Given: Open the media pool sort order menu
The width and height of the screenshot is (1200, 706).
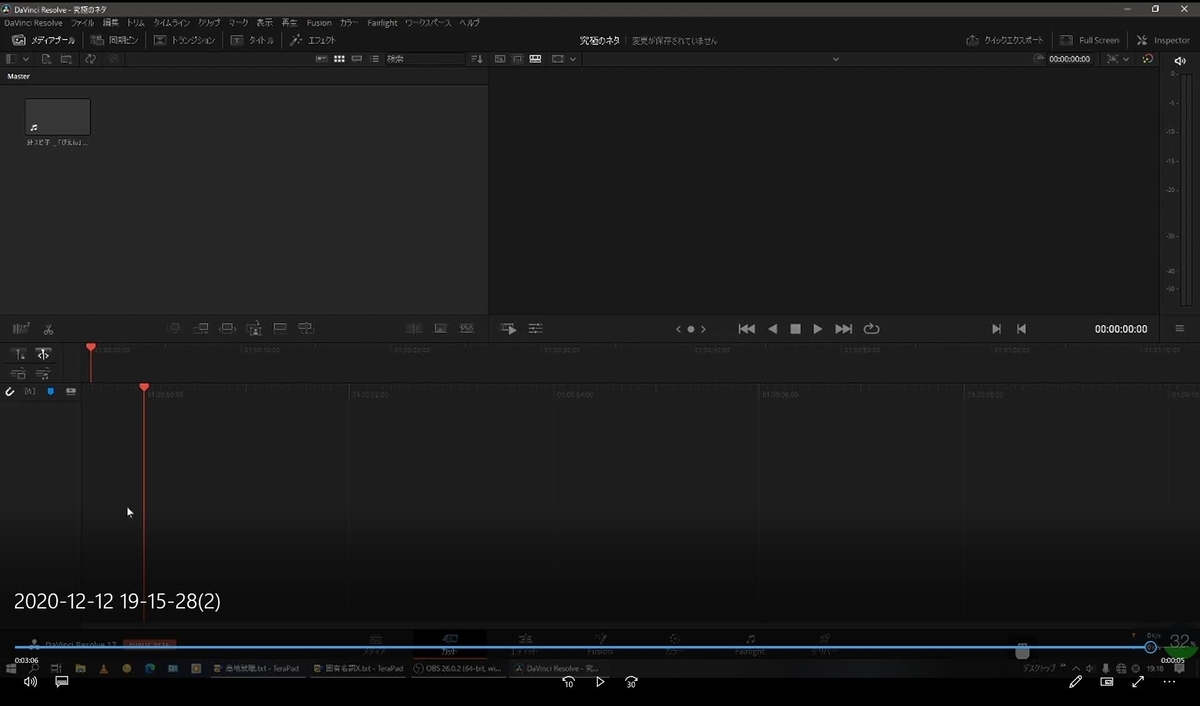Looking at the screenshot, I should 476,59.
